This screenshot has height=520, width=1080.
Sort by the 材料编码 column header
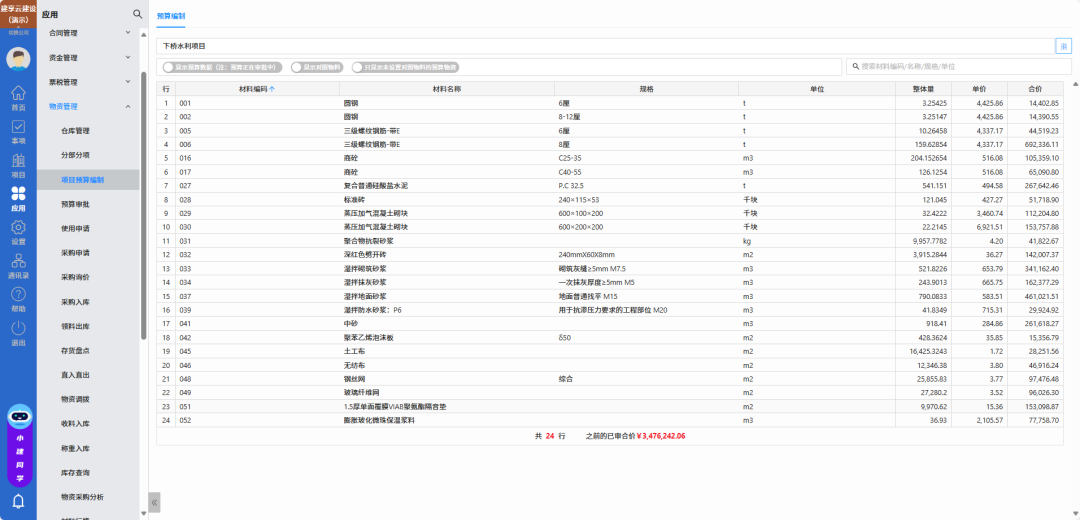point(258,89)
